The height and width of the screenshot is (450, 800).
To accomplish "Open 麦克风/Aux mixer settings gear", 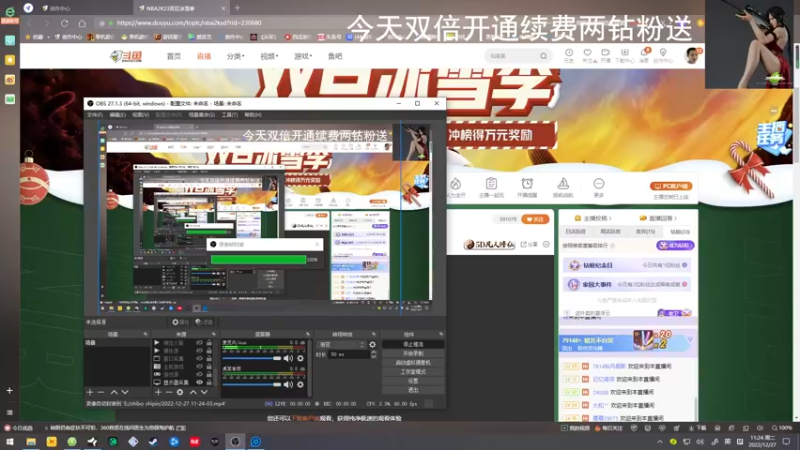I will 301,358.
